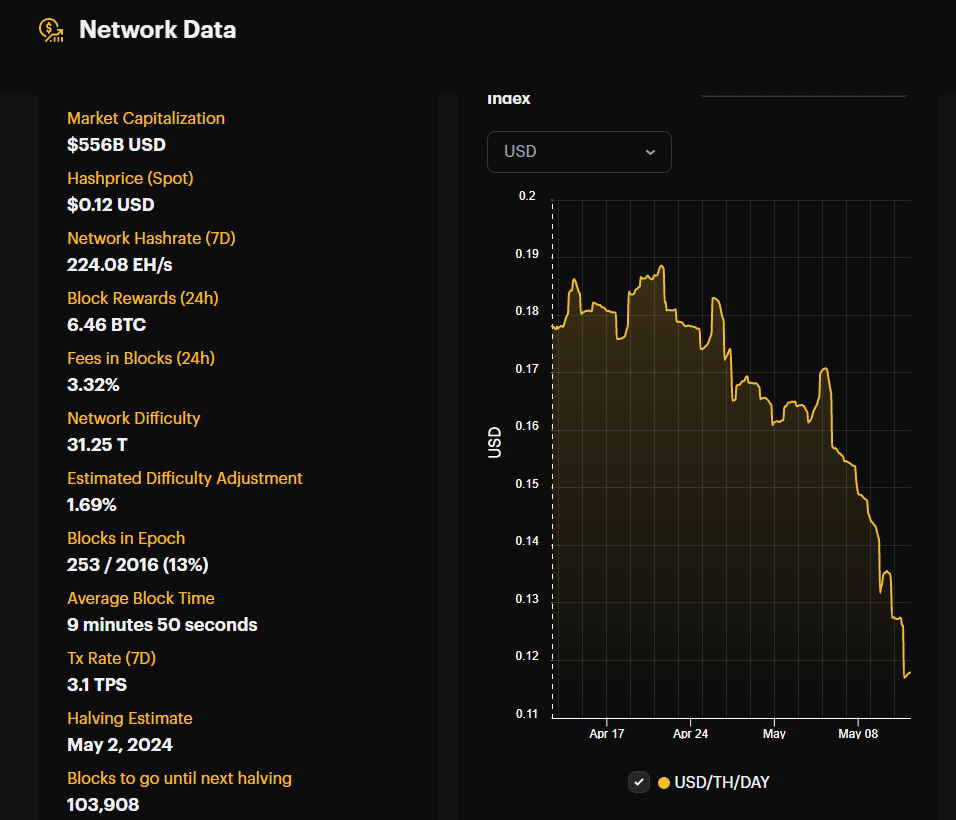Click the $0.12 USD value
The width and height of the screenshot is (956, 820).
click(x=111, y=204)
